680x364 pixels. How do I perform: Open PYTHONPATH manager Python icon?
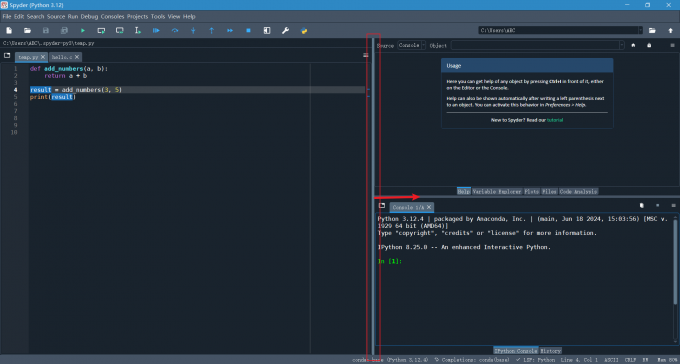coord(304,30)
